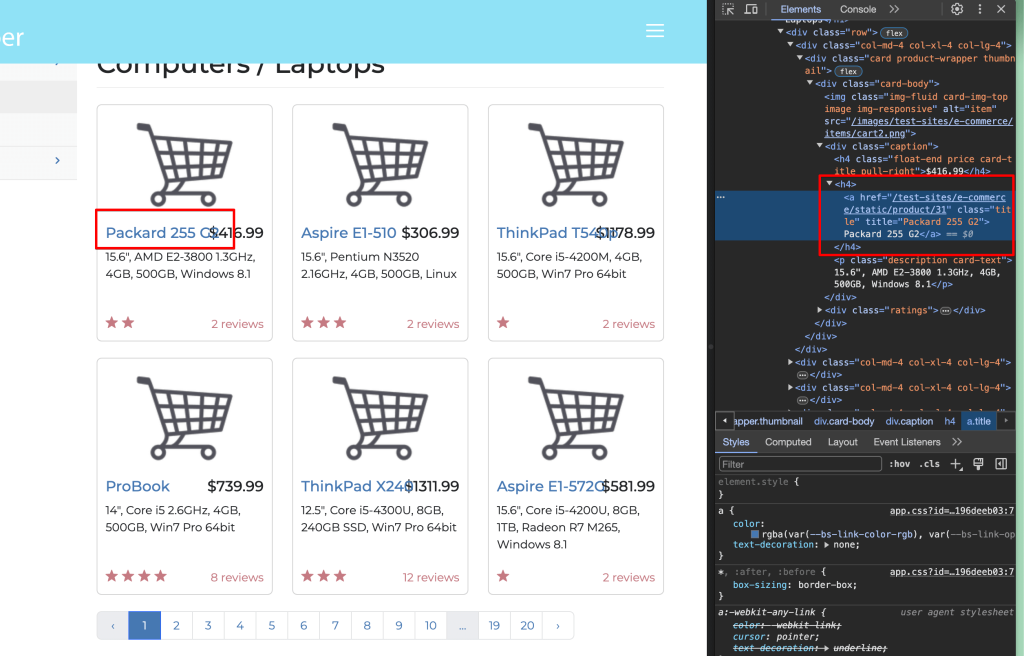Image resolution: width=1024 pixels, height=656 pixels.
Task: Click the paint roller icon in Styles pane
Action: click(977, 463)
